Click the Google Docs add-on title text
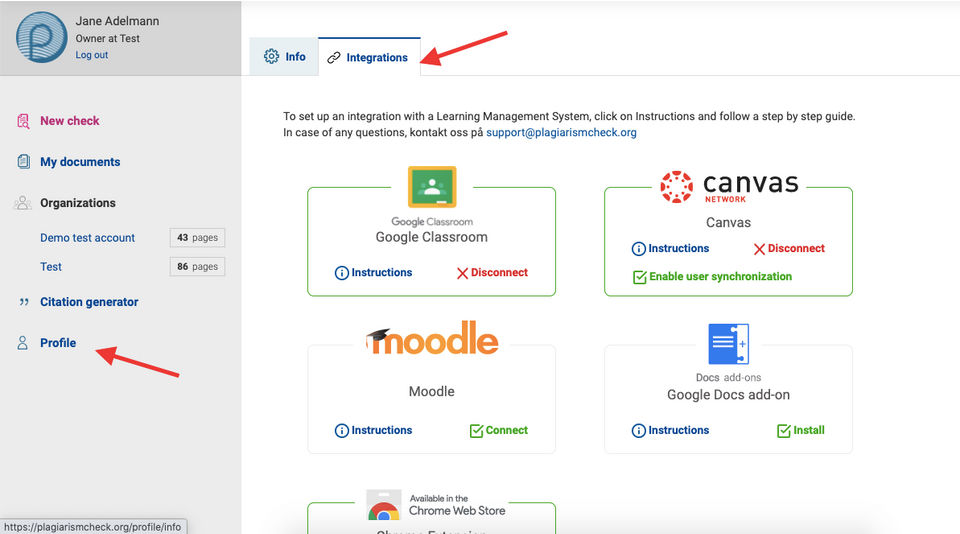This screenshot has height=534, width=960. [729, 395]
